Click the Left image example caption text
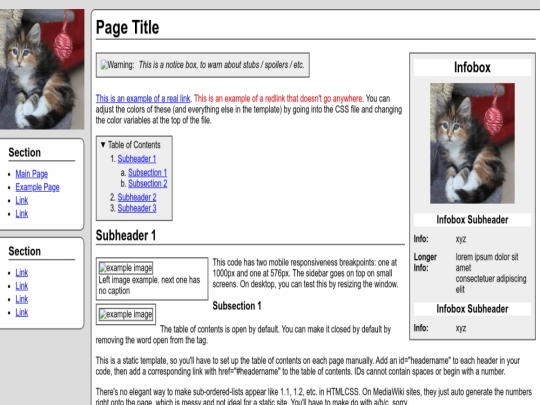Image resolution: width=540 pixels, height=405 pixels. point(149,285)
